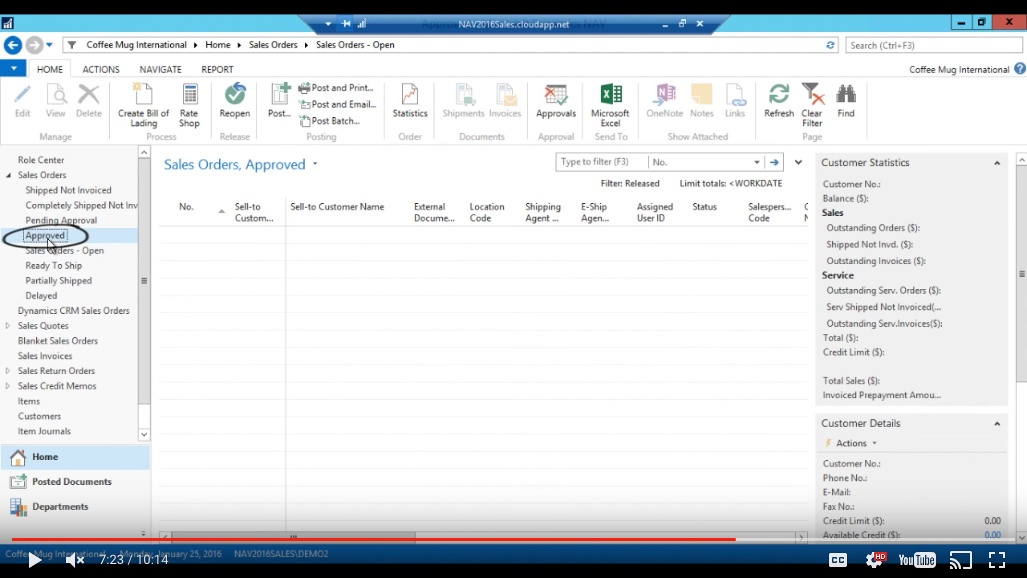1027x578 pixels.
Task: Send list to Microsoft Excel
Action: coord(610,105)
